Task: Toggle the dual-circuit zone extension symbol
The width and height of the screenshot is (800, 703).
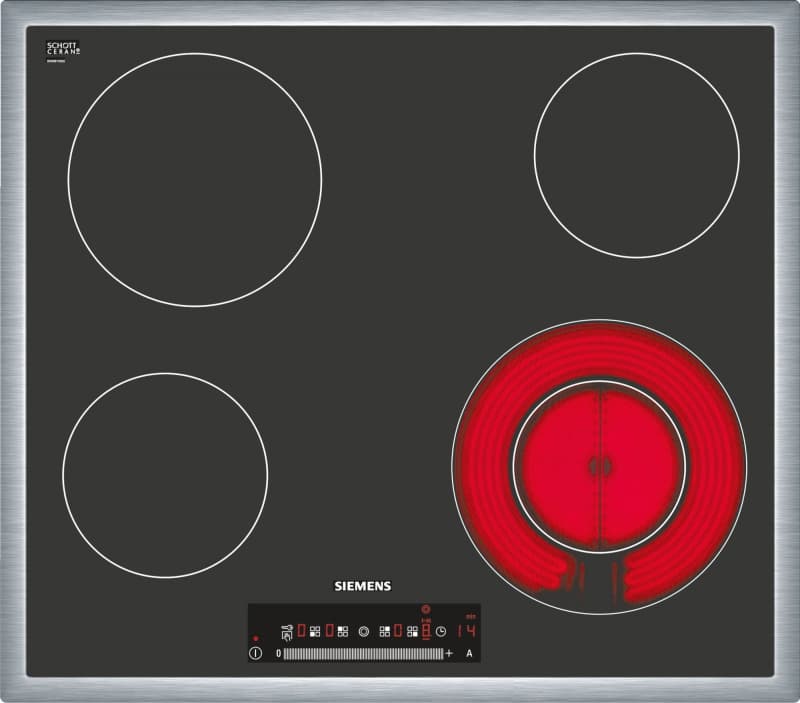Action: click(364, 632)
